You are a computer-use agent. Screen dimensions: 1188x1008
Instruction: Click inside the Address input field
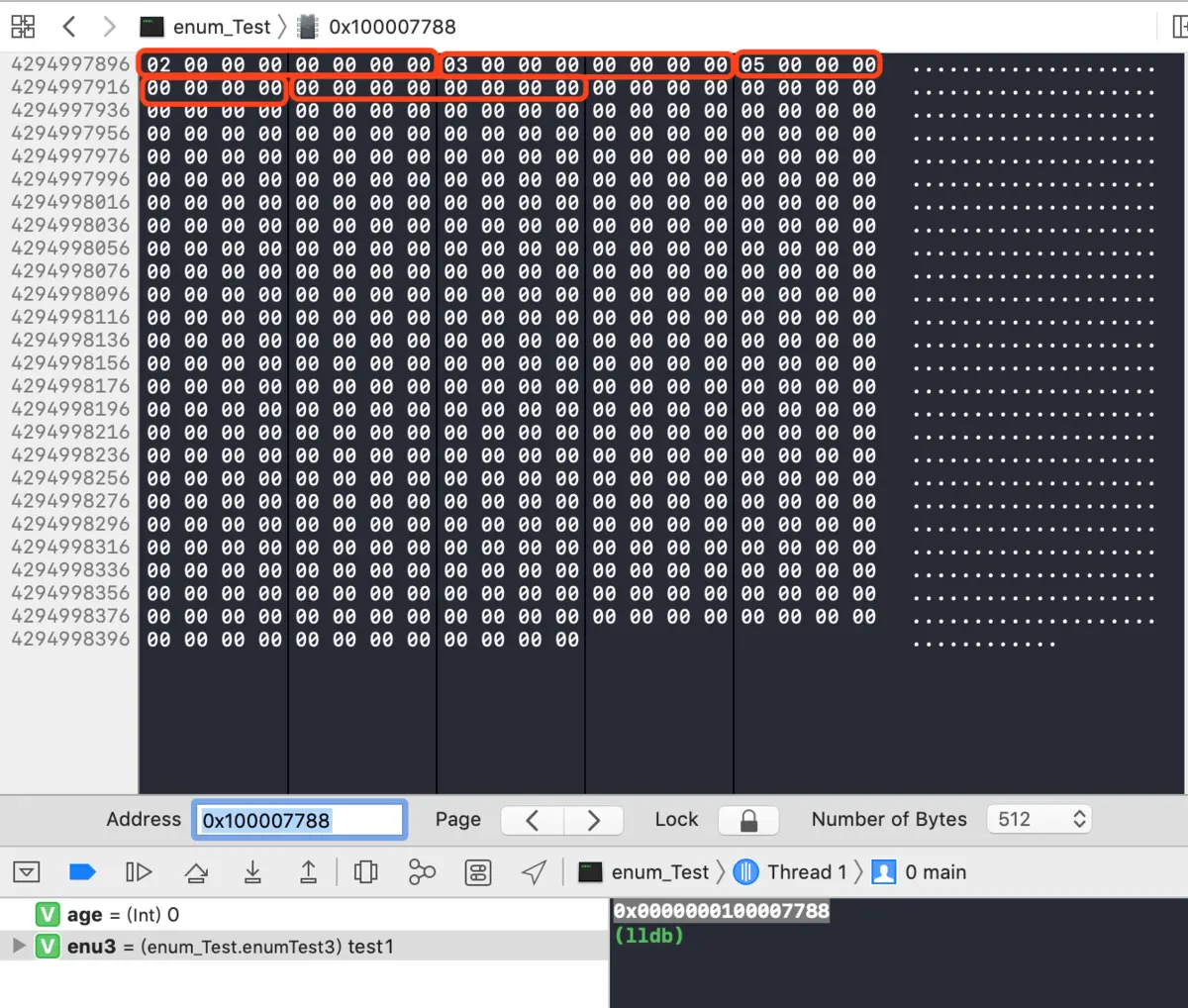pyautogui.click(x=299, y=819)
